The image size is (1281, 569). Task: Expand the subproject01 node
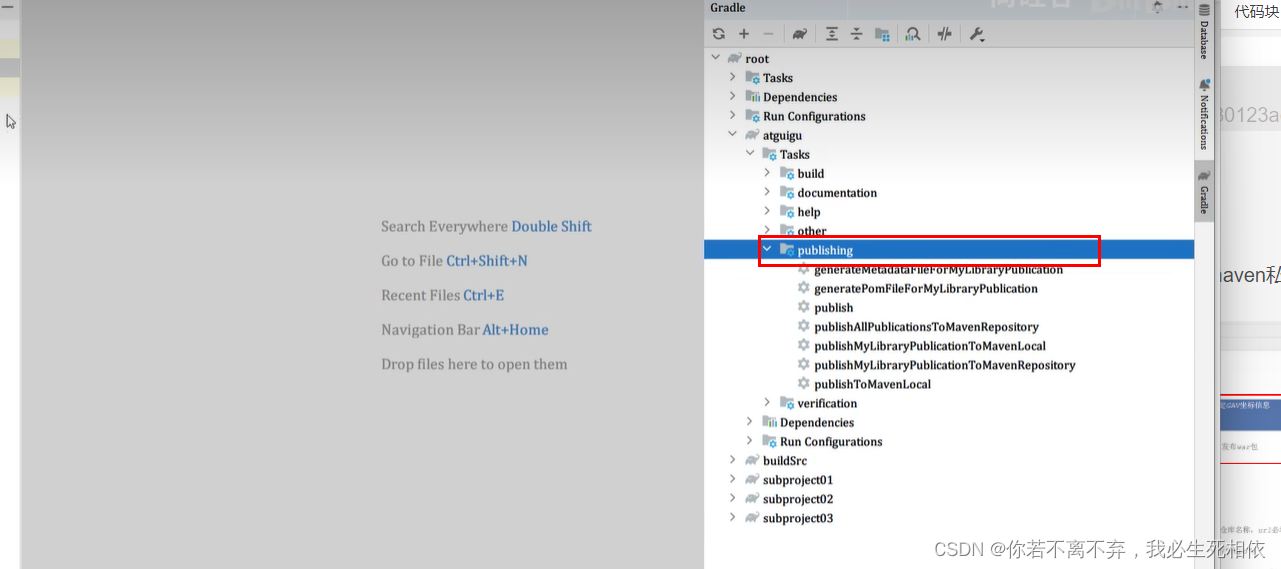point(732,479)
